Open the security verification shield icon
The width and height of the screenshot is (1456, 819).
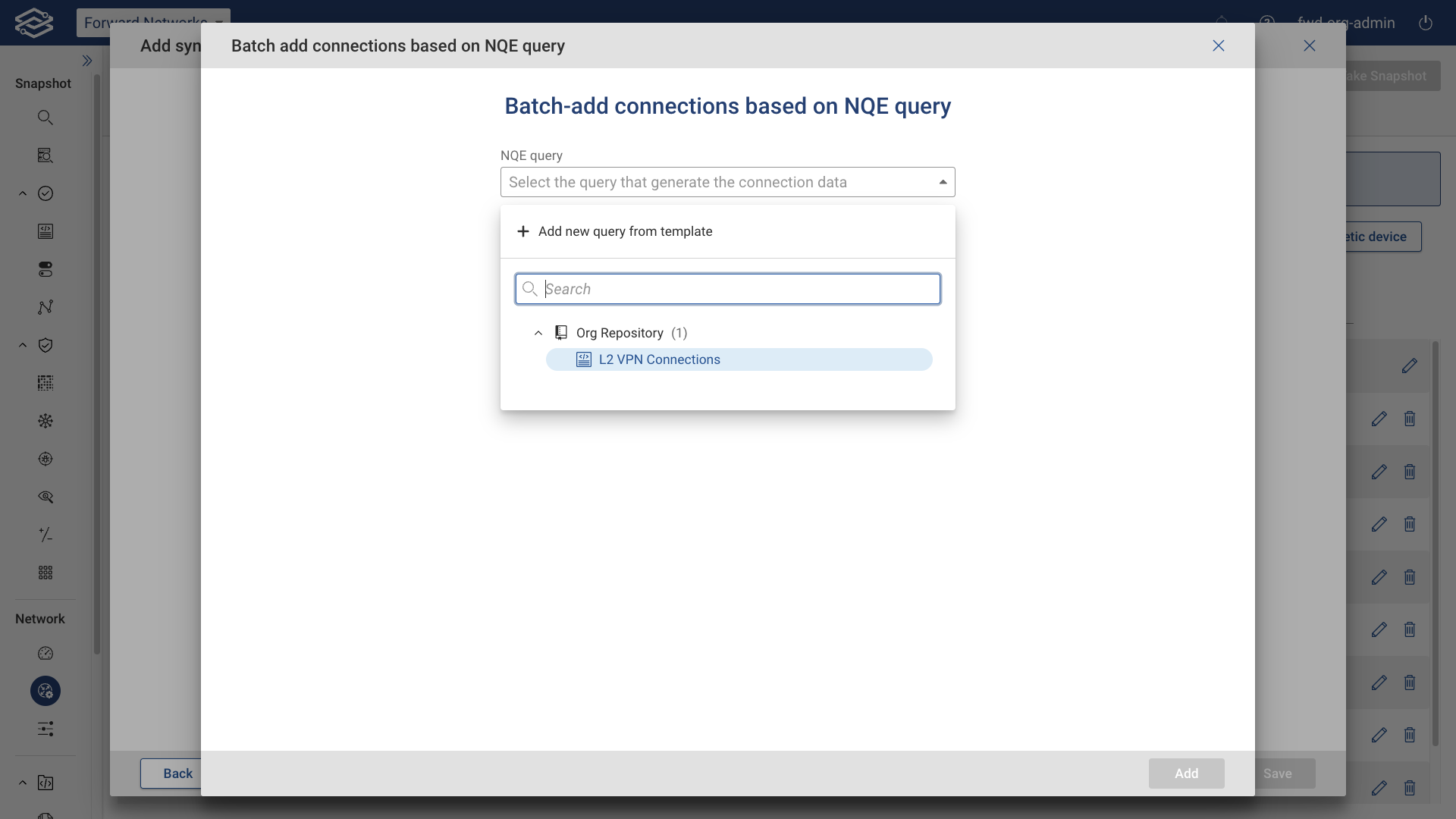45,345
